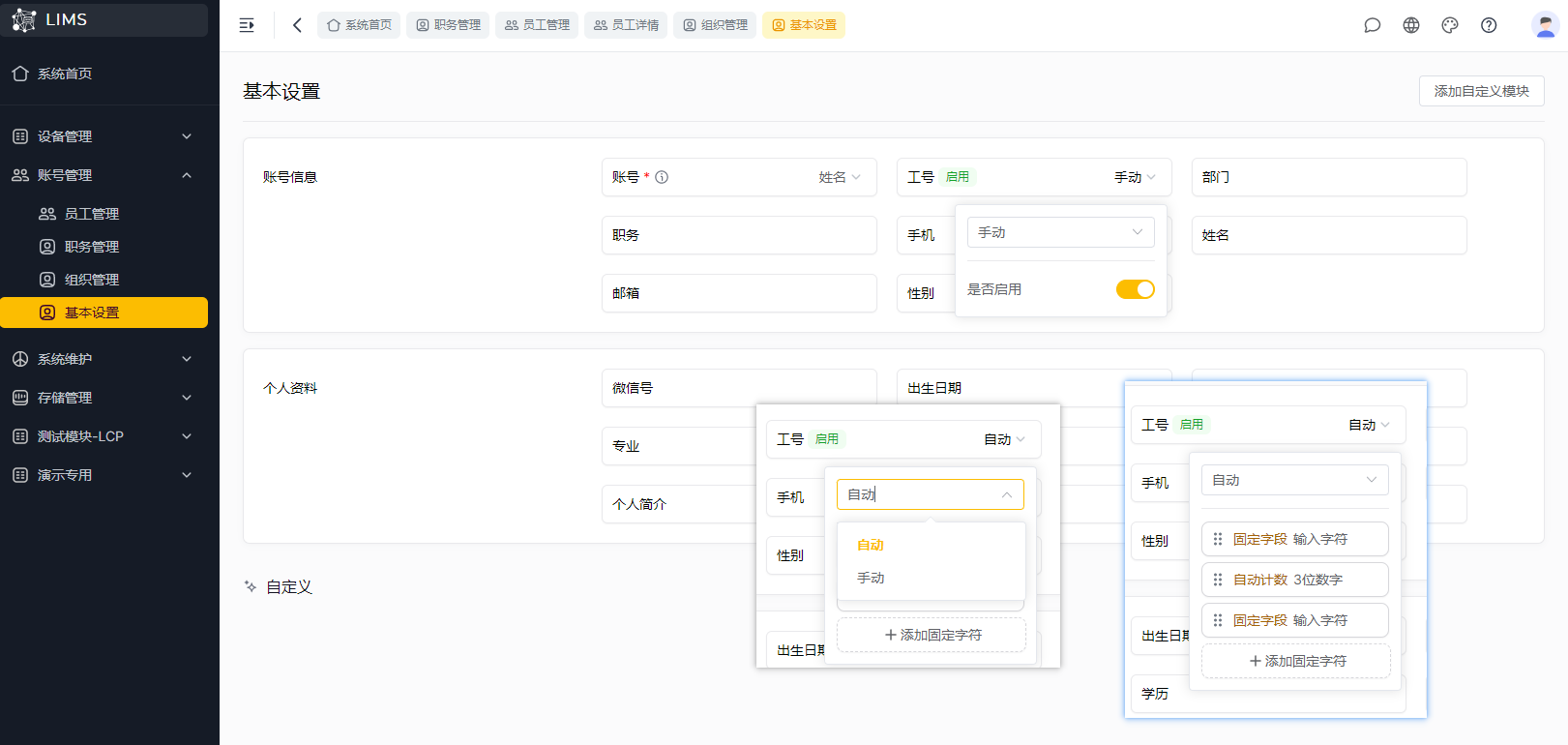
Task: Click the home icon beside 系统首页 in sidebar
Action: pyautogui.click(x=20, y=74)
